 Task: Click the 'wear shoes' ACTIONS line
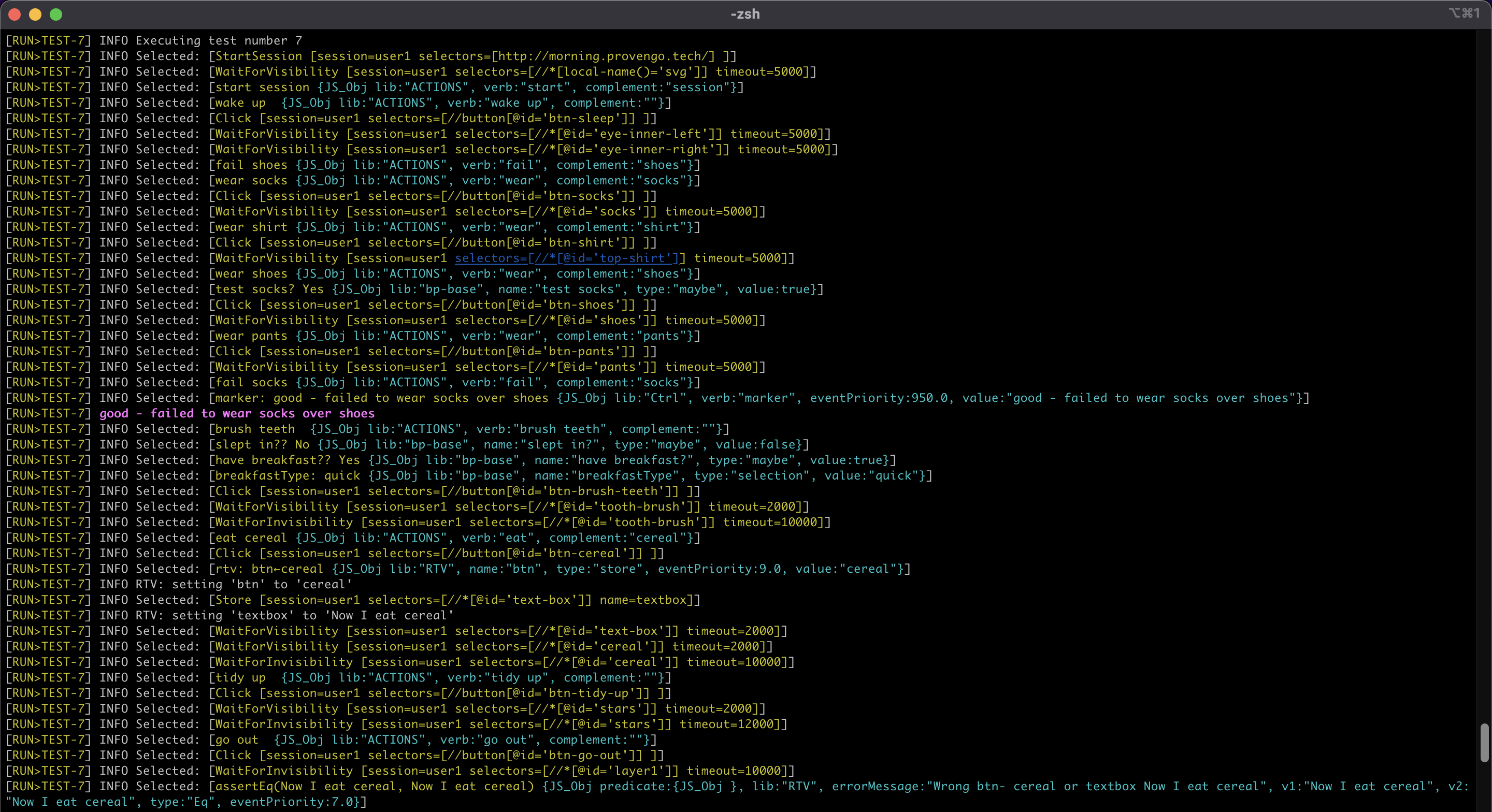tap(353, 274)
